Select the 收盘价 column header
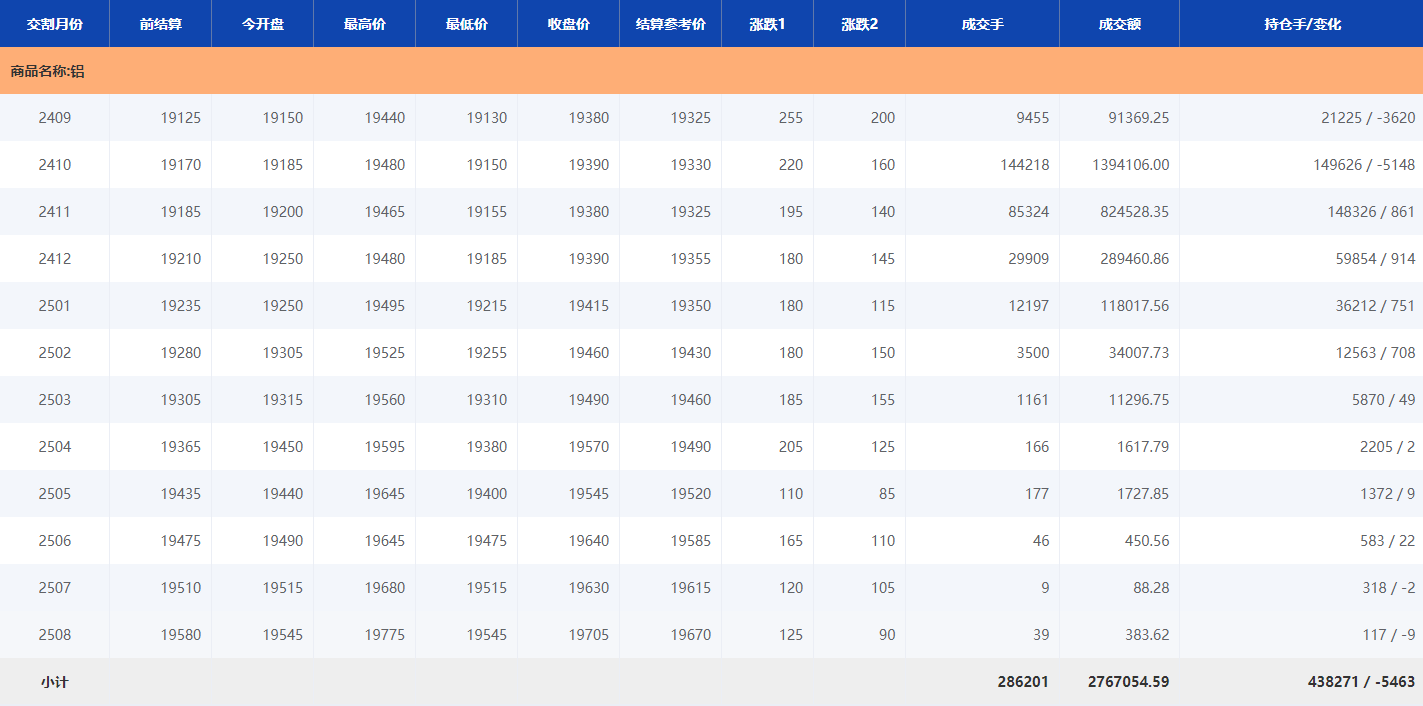The height and width of the screenshot is (706, 1423). point(568,24)
